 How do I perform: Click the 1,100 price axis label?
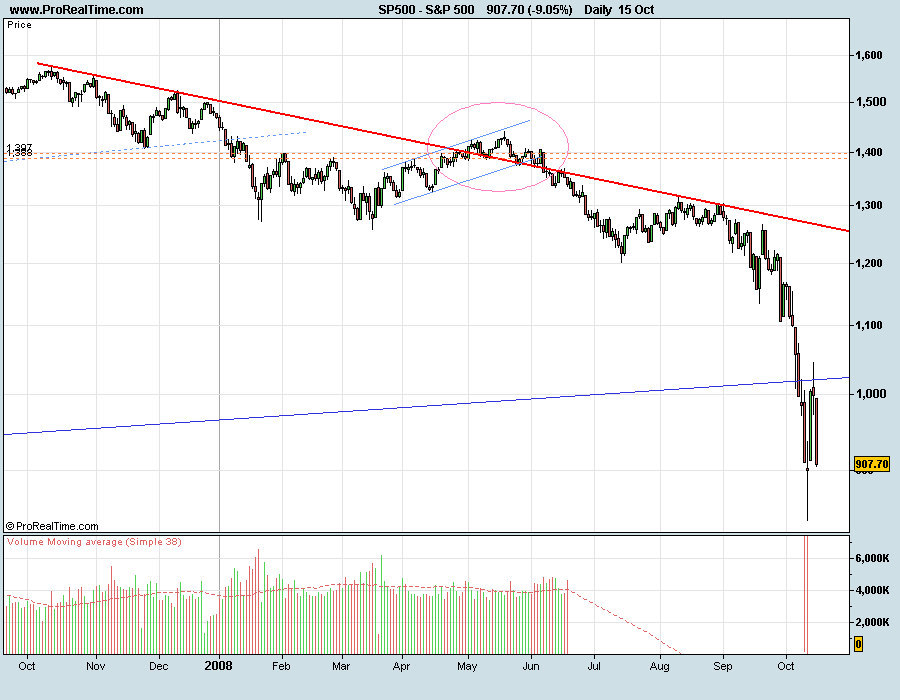[868, 325]
